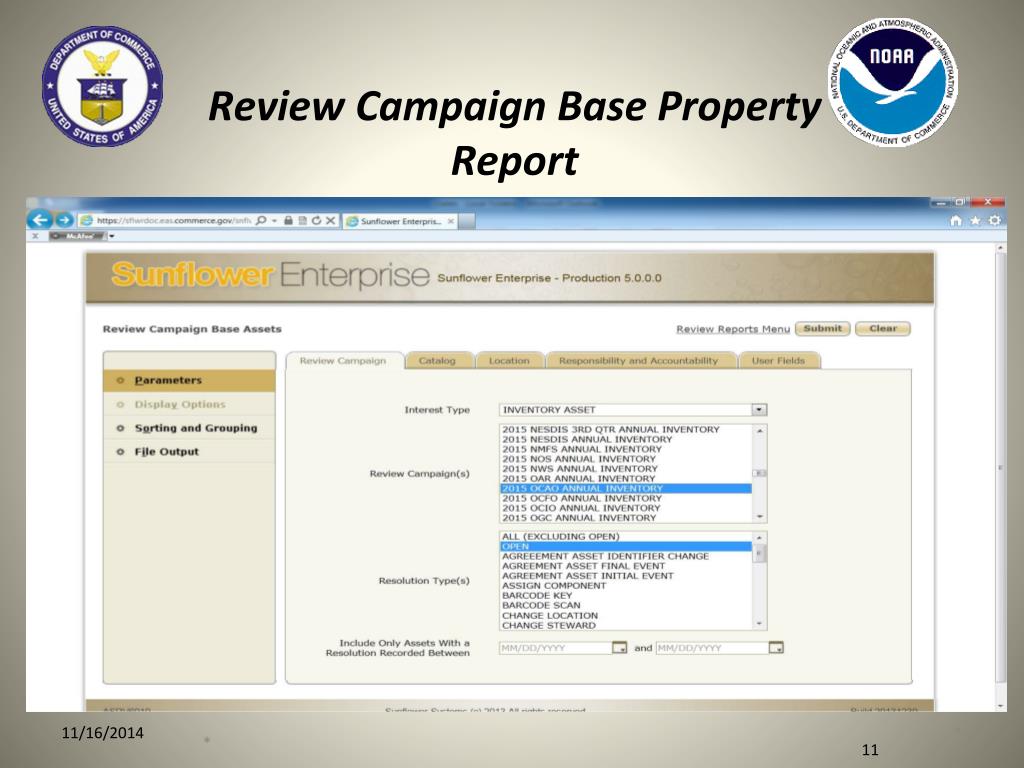Image resolution: width=1024 pixels, height=768 pixels.
Task: Select 2015 NMFS ANNUAL INVENTORY campaign
Action: (626, 449)
